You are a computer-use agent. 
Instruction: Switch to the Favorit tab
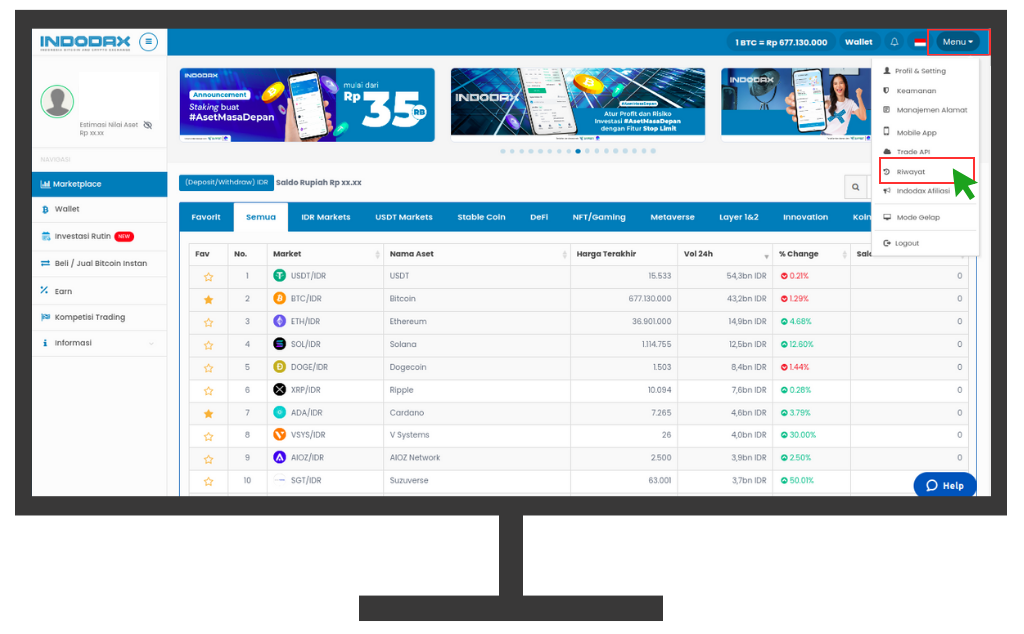click(x=206, y=217)
